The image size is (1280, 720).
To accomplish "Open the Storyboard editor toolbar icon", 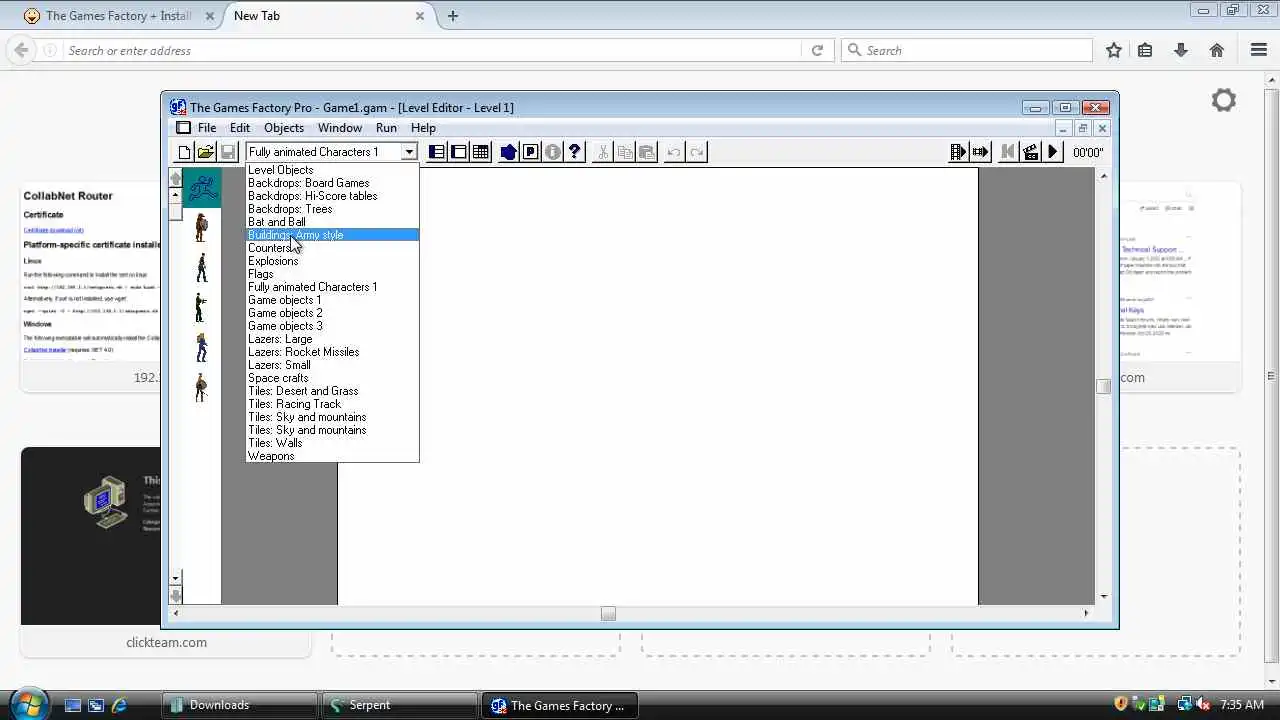I will pos(437,152).
